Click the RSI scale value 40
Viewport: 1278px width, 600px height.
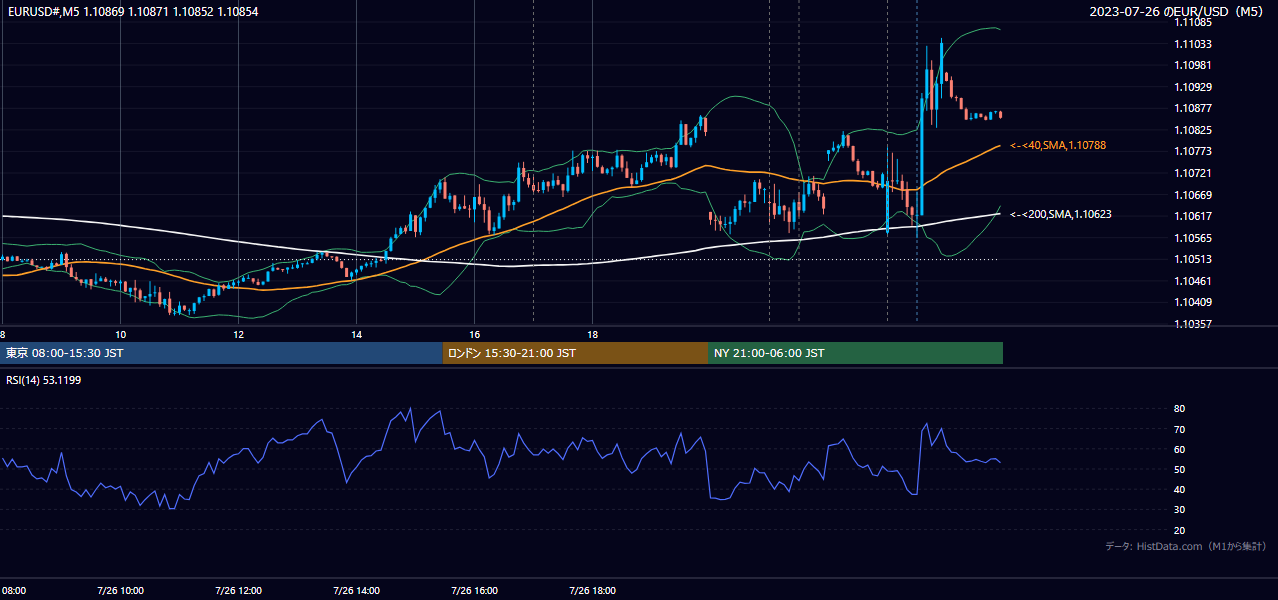click(x=1179, y=489)
